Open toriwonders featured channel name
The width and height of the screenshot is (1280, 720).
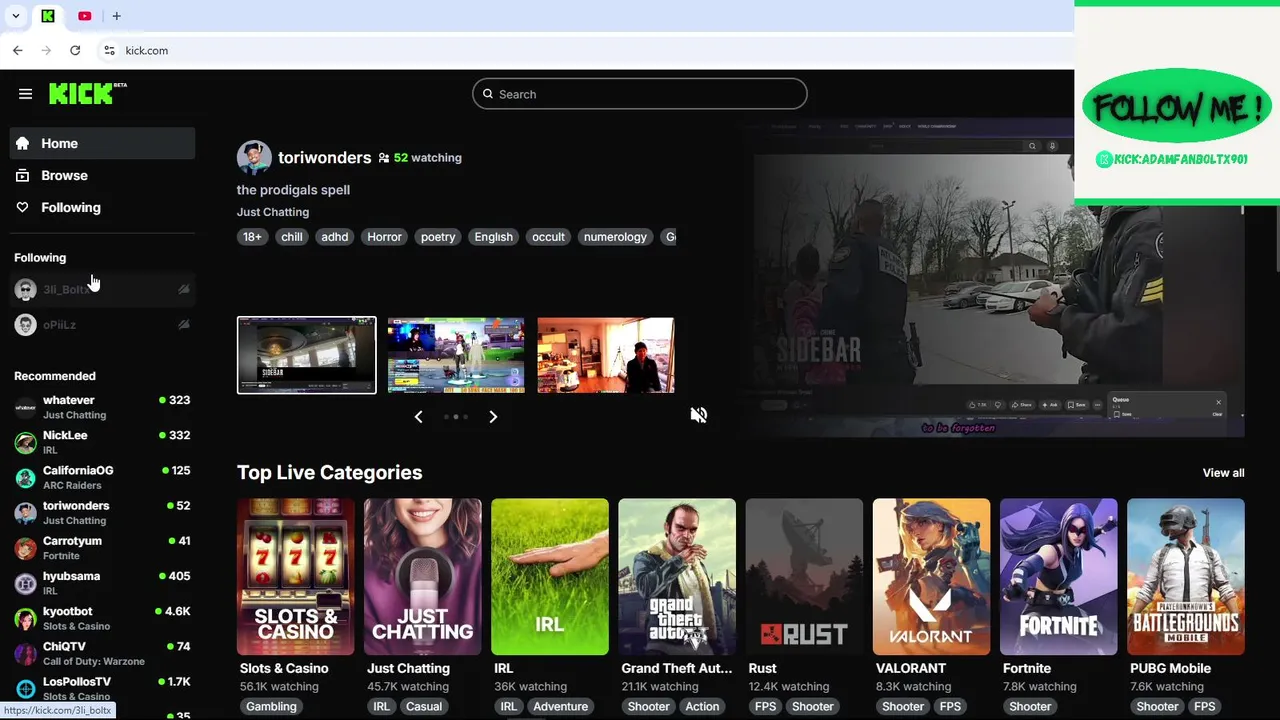coord(324,158)
